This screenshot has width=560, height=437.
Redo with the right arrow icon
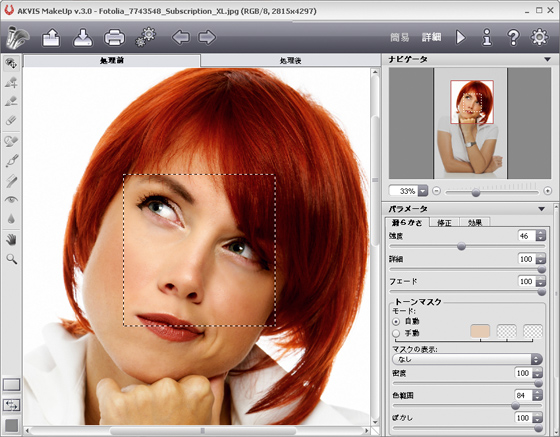pos(207,37)
